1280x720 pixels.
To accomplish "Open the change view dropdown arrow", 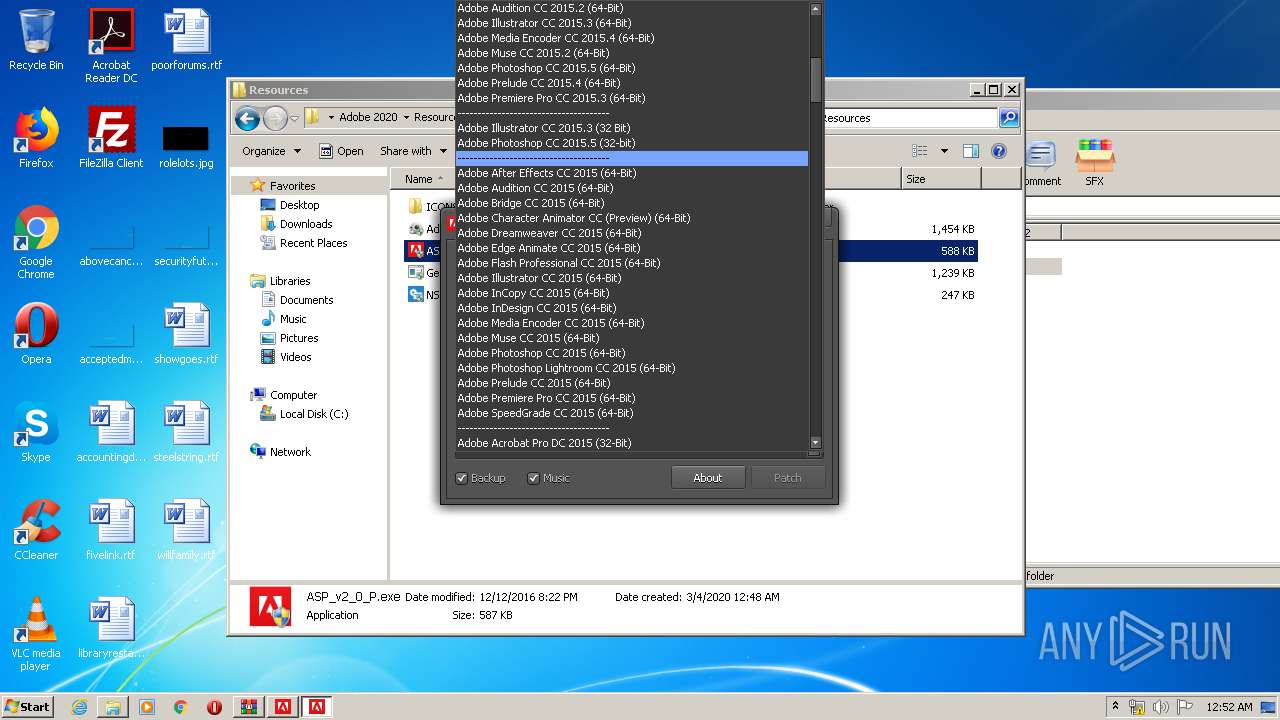I will point(944,151).
